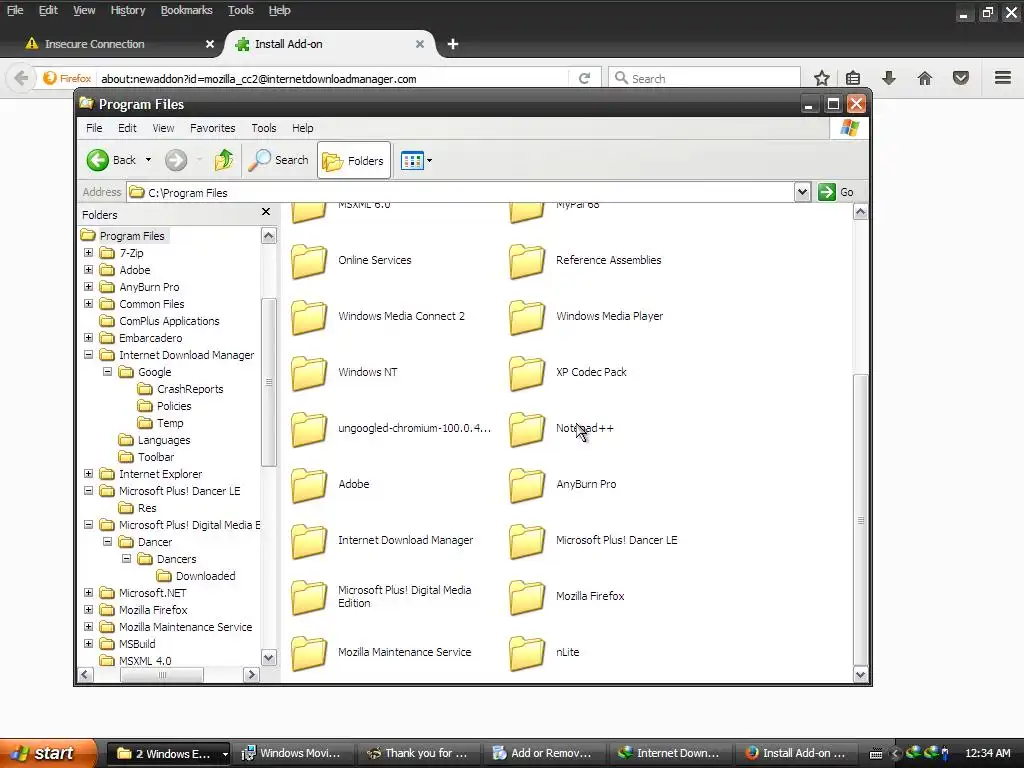Close the Folders side pane

click(266, 212)
